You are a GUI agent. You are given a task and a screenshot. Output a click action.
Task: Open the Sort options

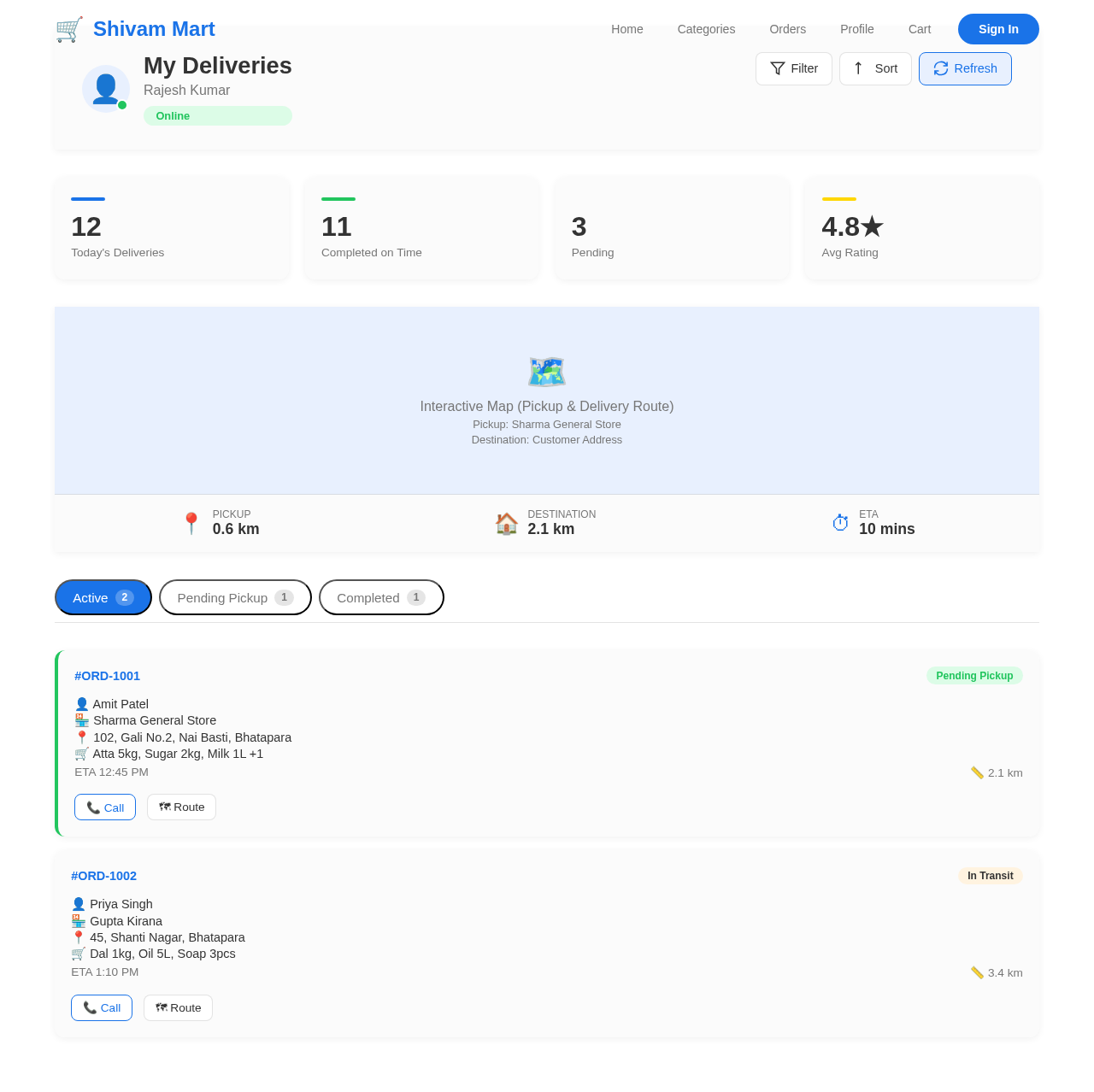point(875,68)
